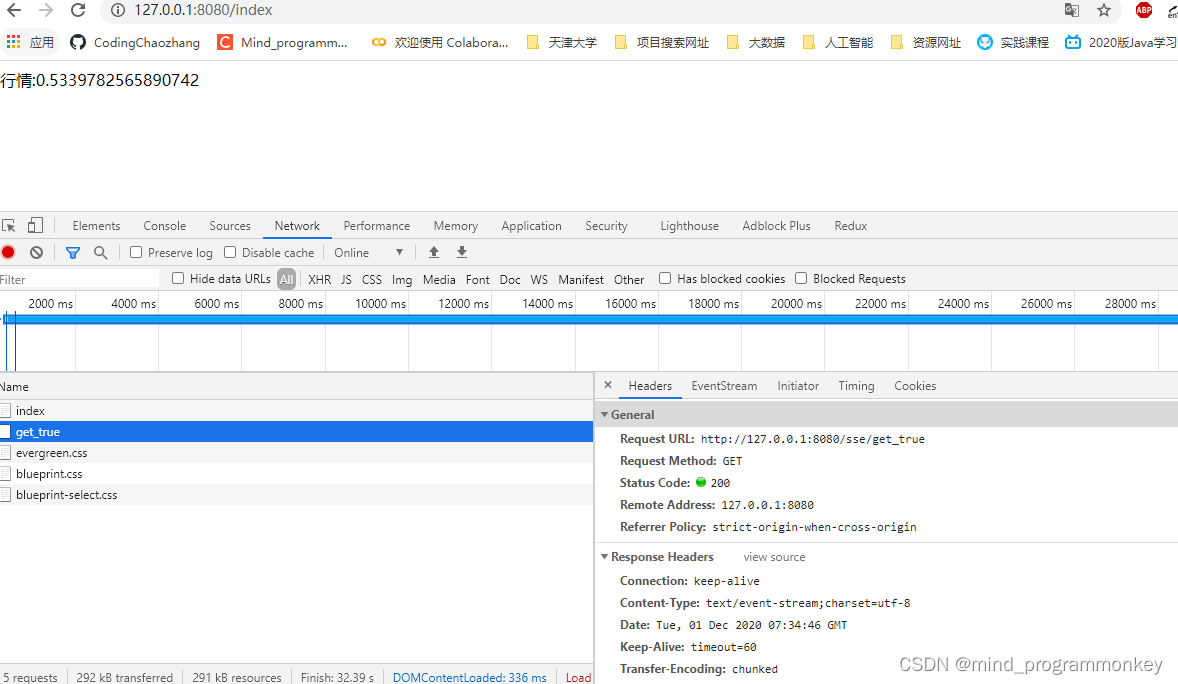Close the request details pane
The image size is (1178, 684).
608,385
